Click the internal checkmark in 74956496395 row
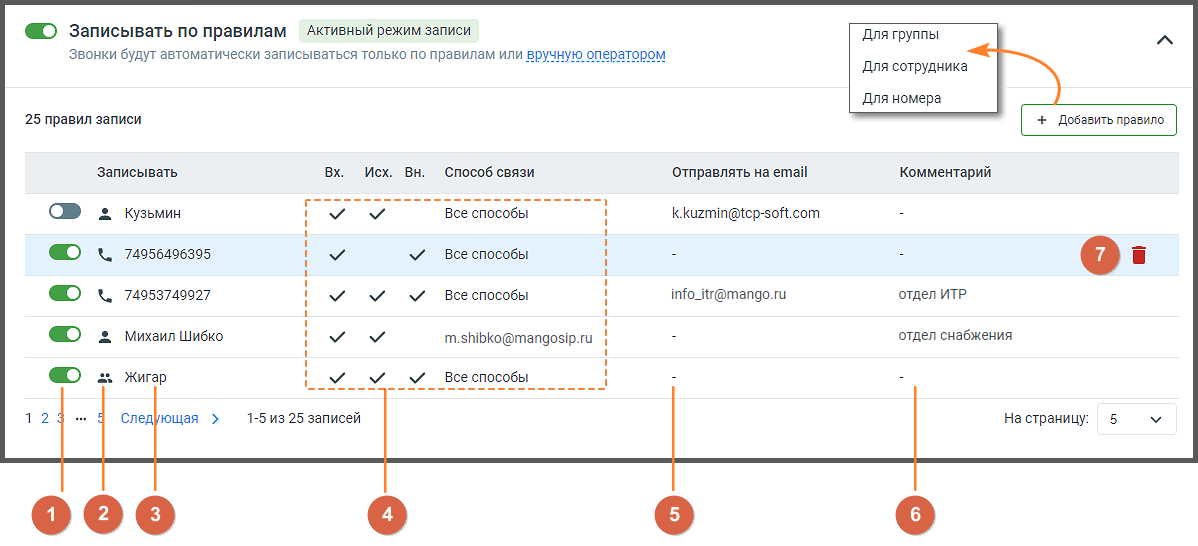 pyautogui.click(x=416, y=255)
